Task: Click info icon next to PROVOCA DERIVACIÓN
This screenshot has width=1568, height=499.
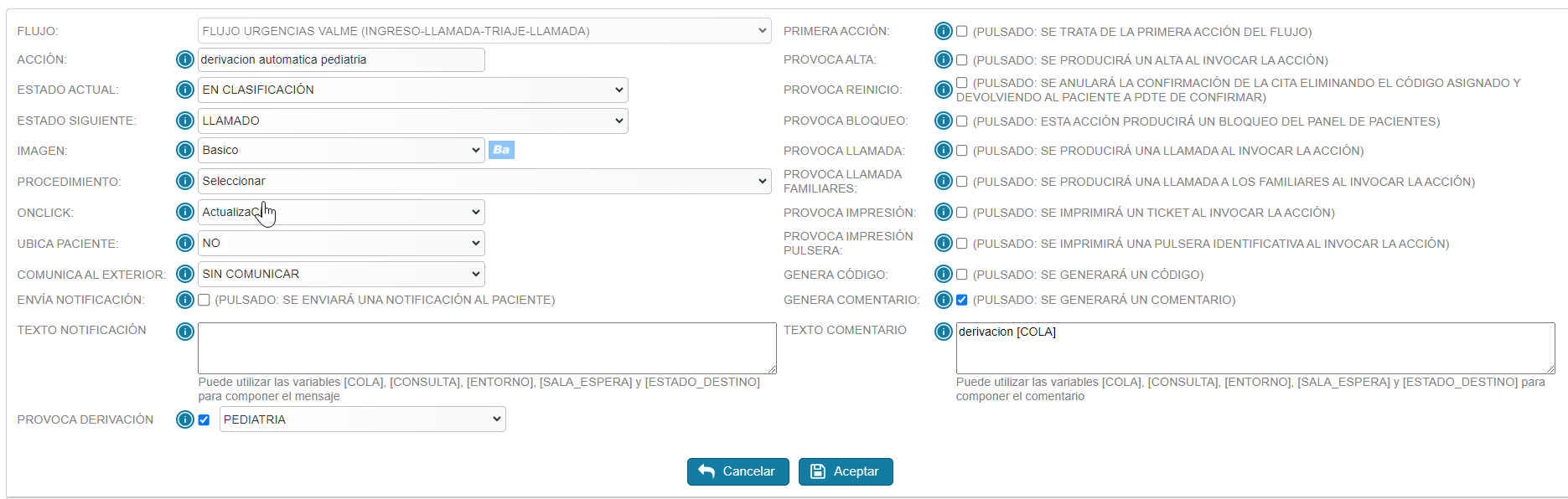Action: [x=185, y=419]
